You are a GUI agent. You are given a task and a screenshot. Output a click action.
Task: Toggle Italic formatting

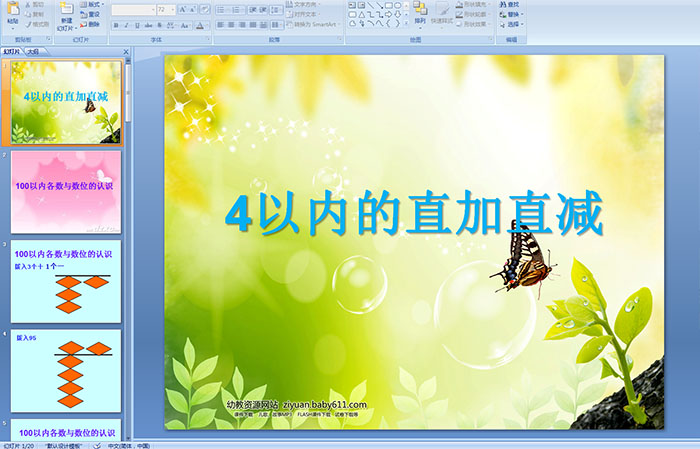coord(126,25)
